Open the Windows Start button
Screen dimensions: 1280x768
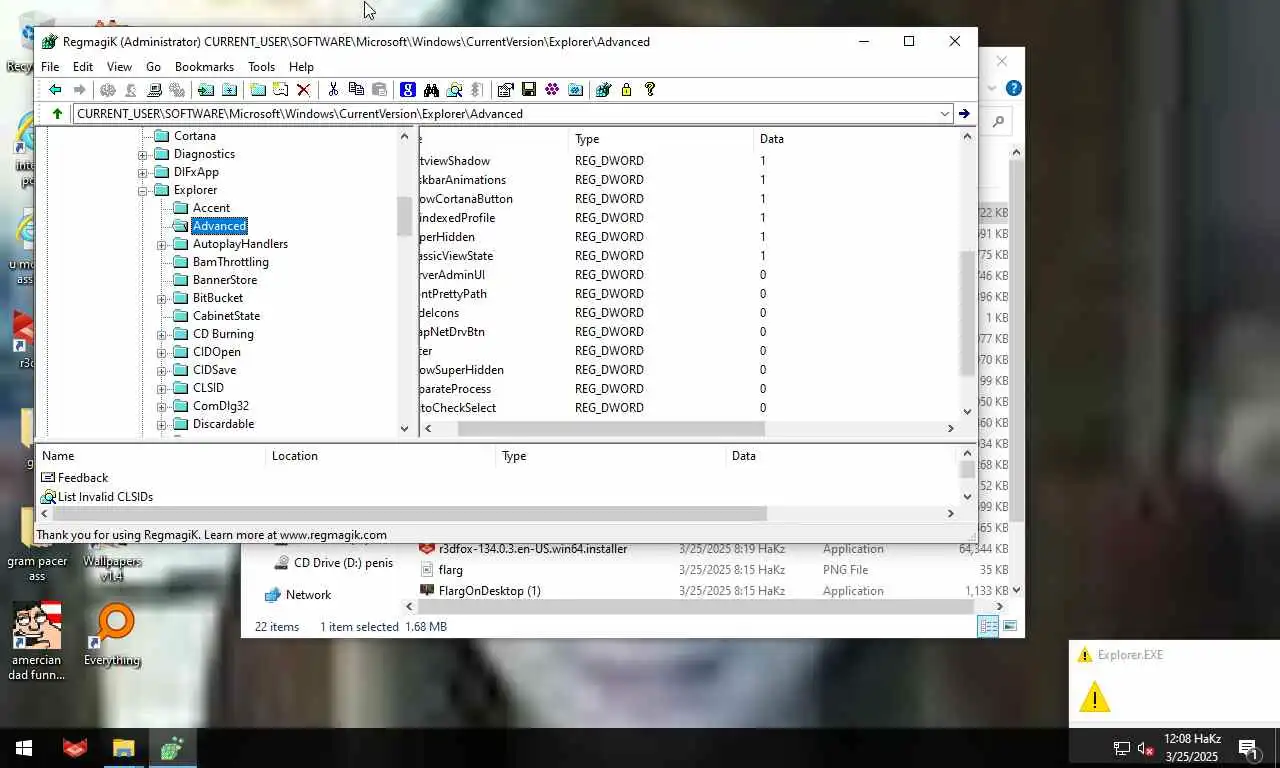click(24, 748)
